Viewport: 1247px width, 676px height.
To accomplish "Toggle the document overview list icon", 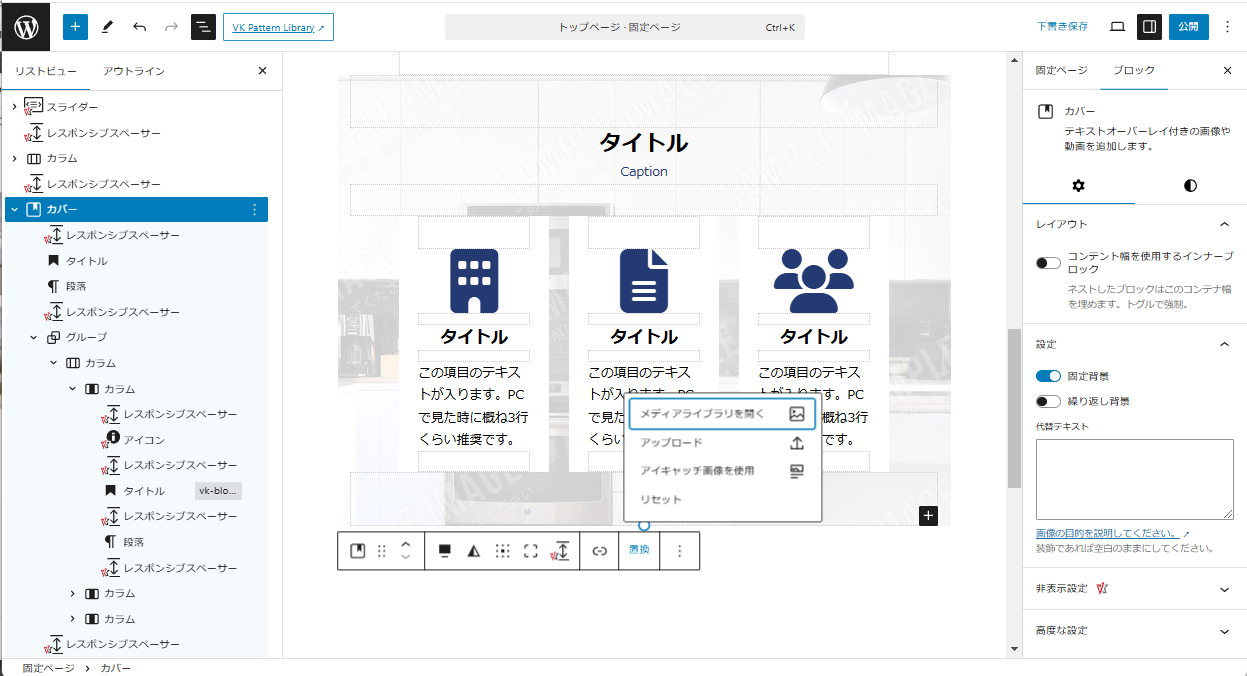I will click(203, 27).
